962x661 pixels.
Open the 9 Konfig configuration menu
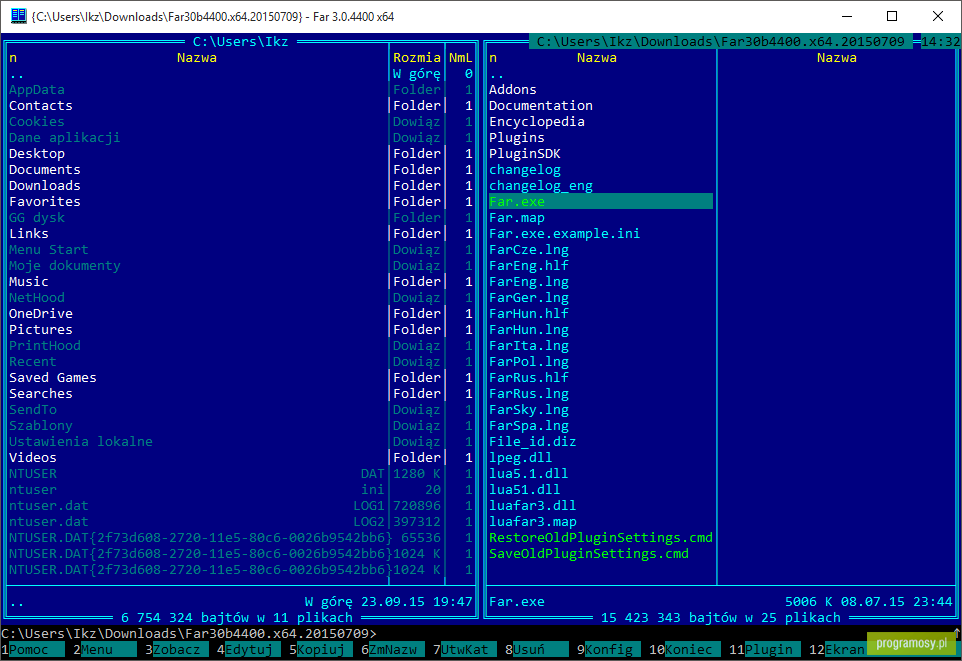point(609,649)
